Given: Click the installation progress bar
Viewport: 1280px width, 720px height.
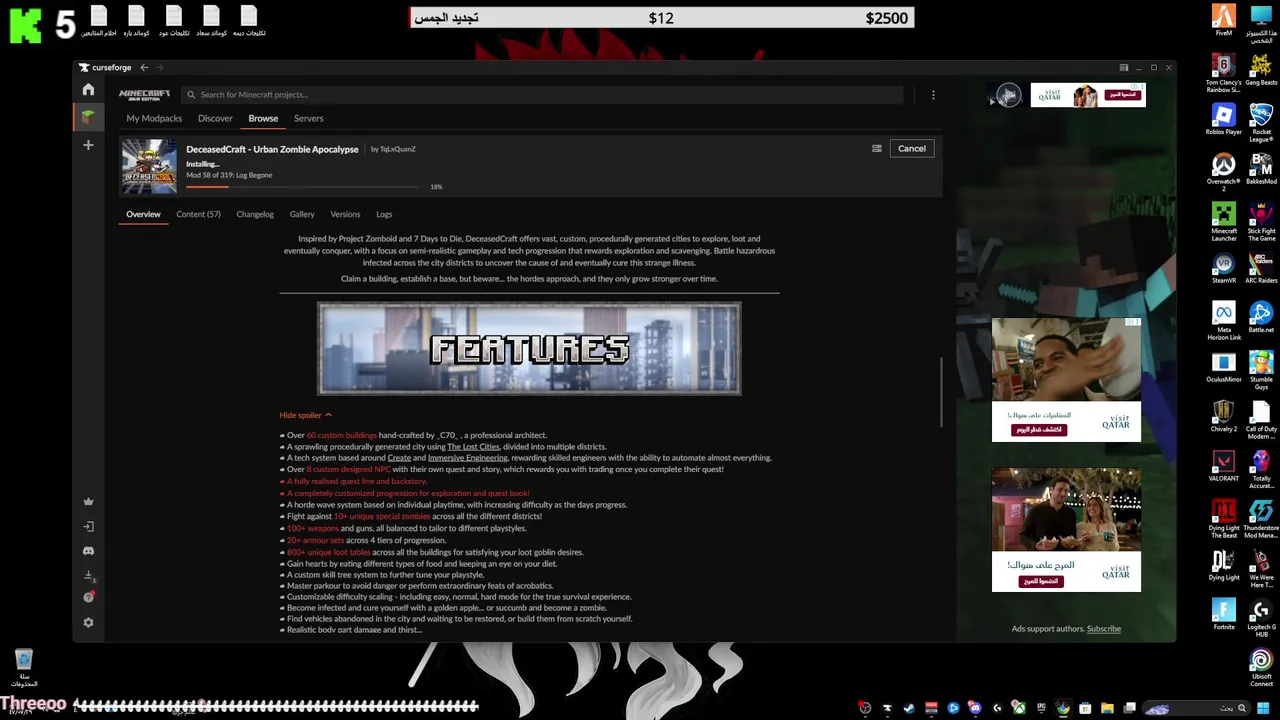Looking at the screenshot, I should (x=302, y=187).
